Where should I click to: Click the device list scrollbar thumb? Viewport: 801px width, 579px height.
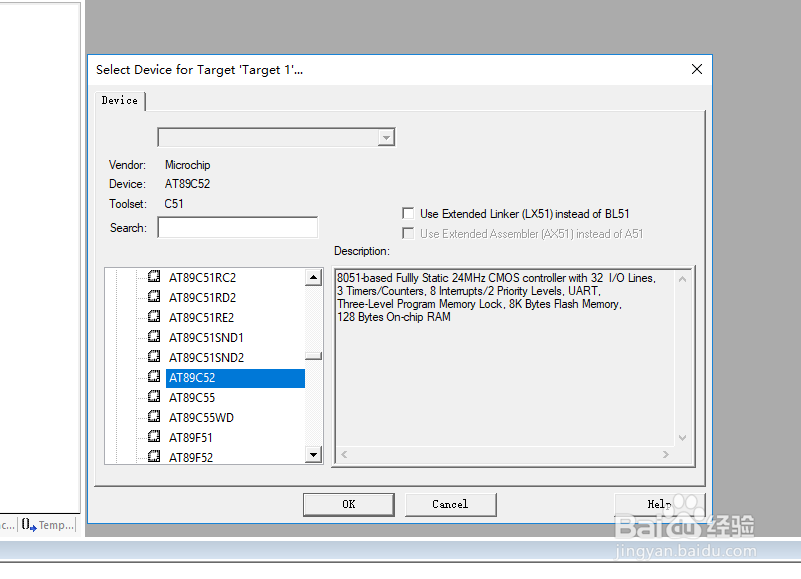[313, 356]
